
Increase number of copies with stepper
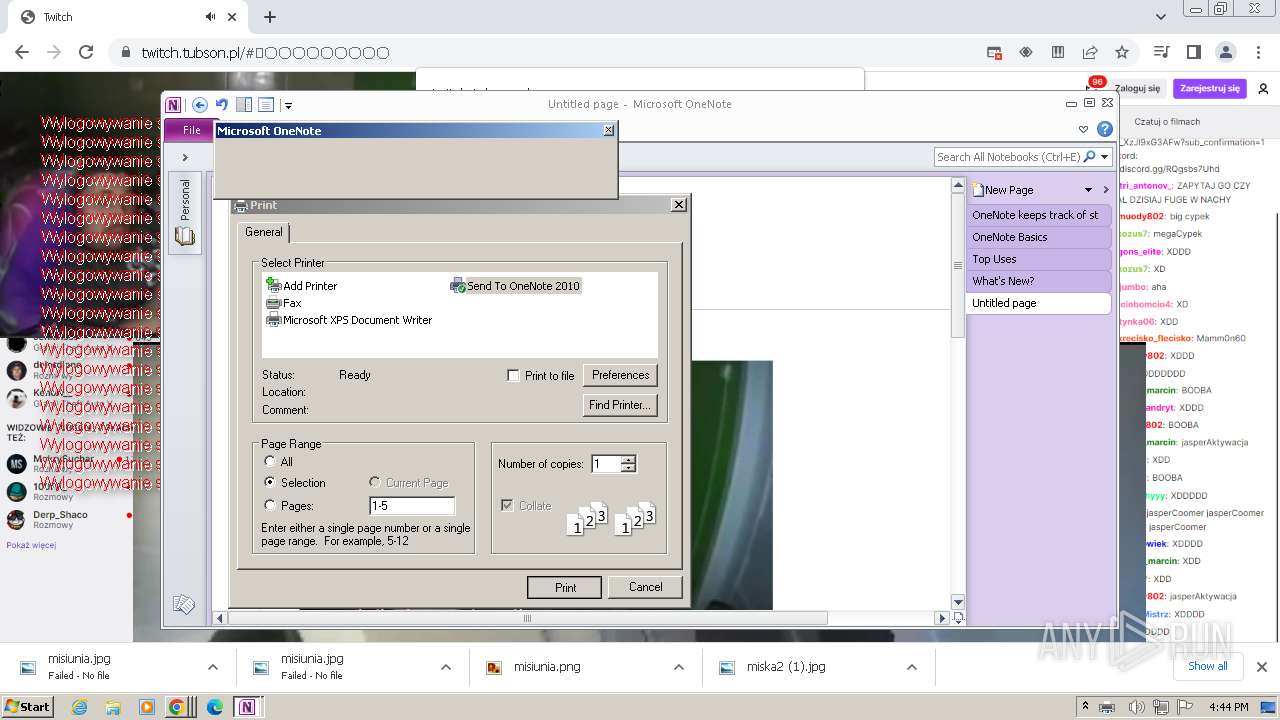tap(629, 460)
